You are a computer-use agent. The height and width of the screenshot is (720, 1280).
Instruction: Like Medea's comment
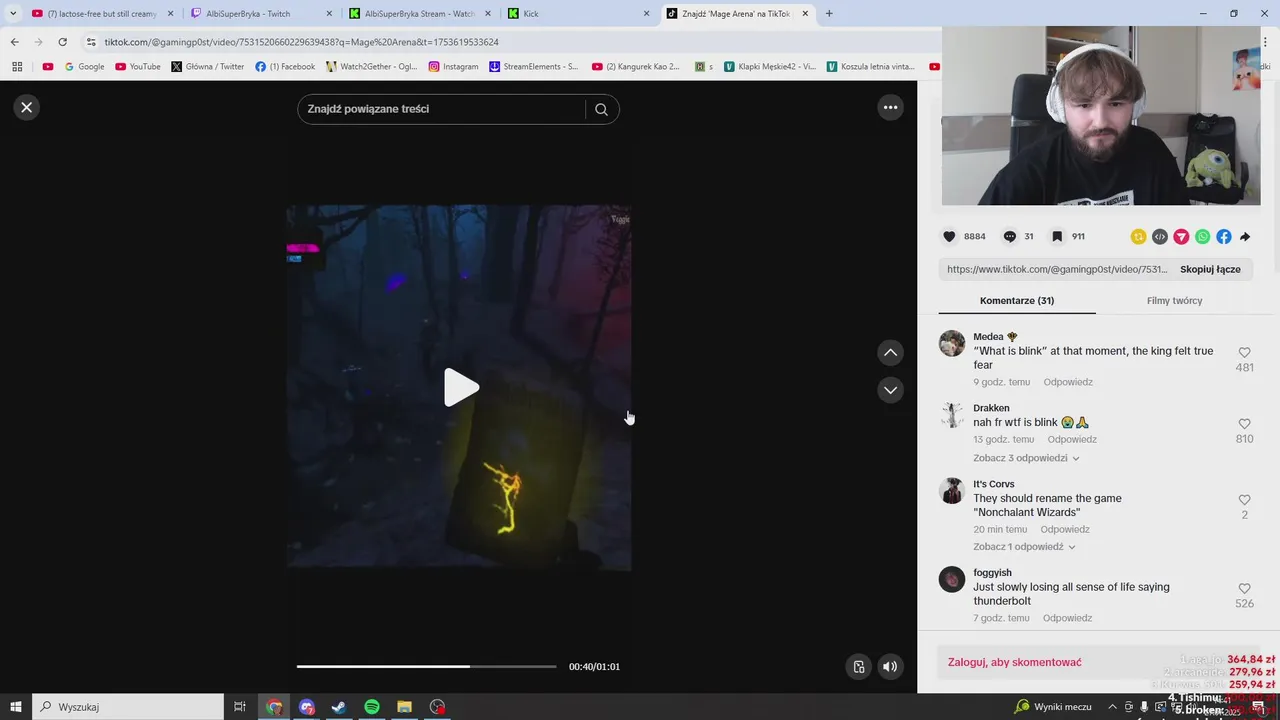coord(1244,353)
